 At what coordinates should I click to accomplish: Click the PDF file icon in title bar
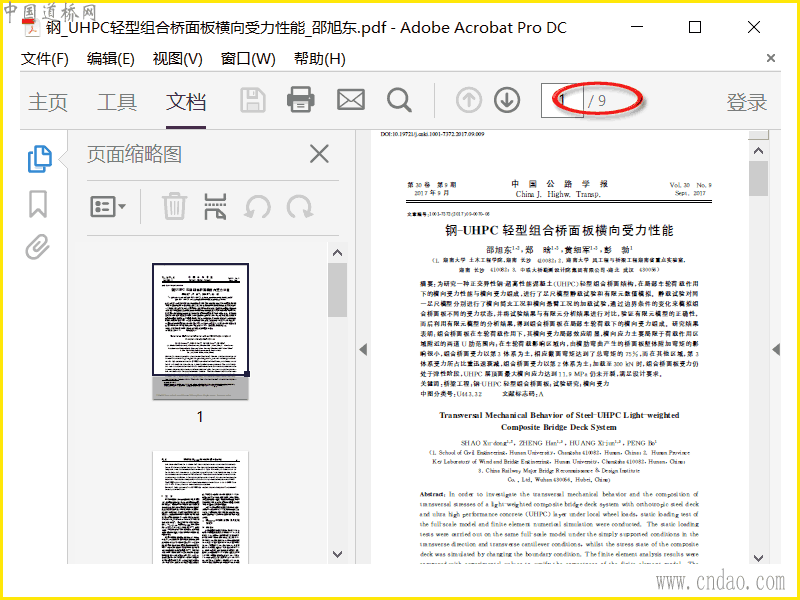[32, 28]
